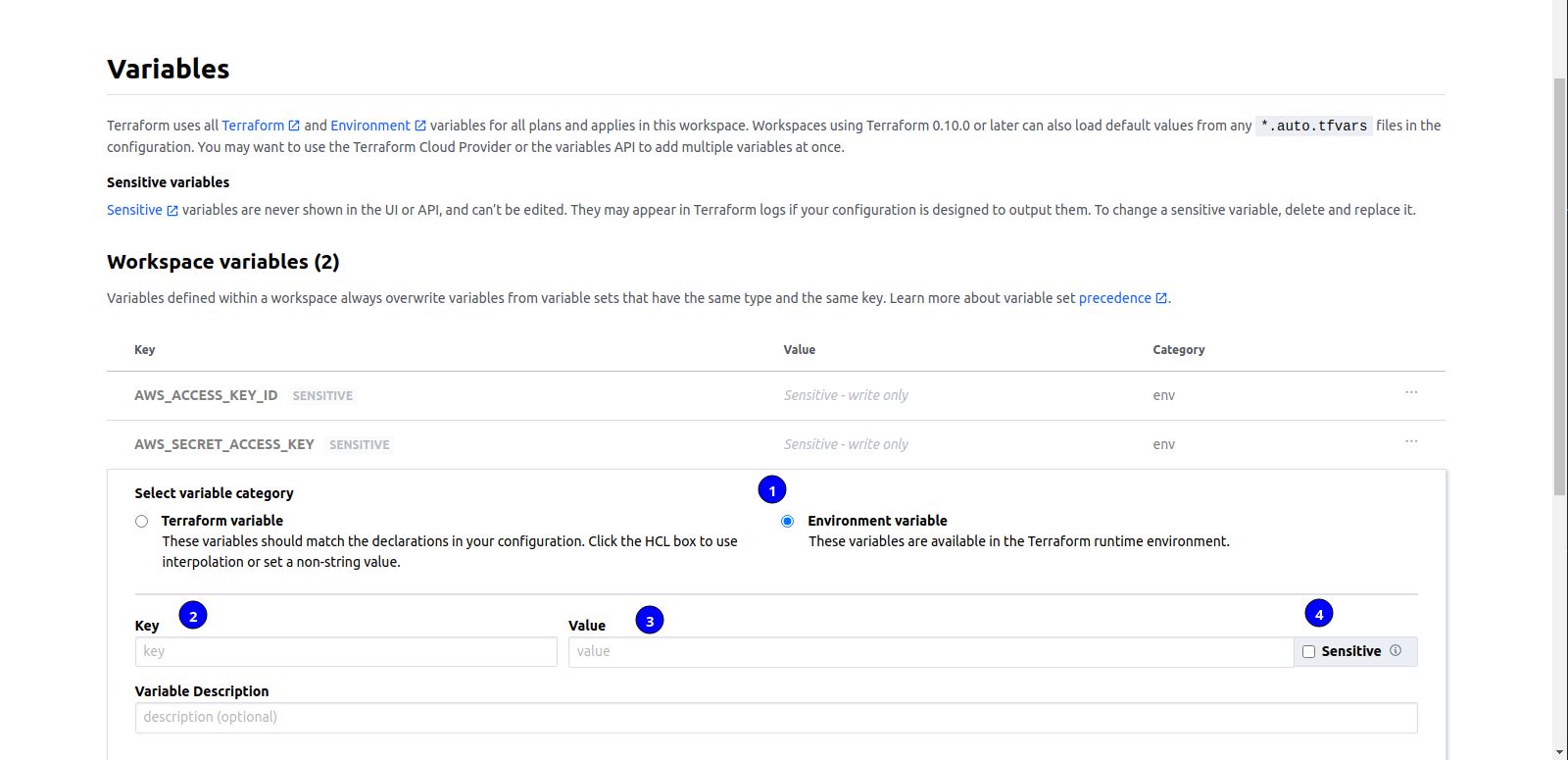Click the SENSITIVE badge next to AWS_SECRET_ACCESS_KEY
This screenshot has height=760, width=1568.
(360, 445)
